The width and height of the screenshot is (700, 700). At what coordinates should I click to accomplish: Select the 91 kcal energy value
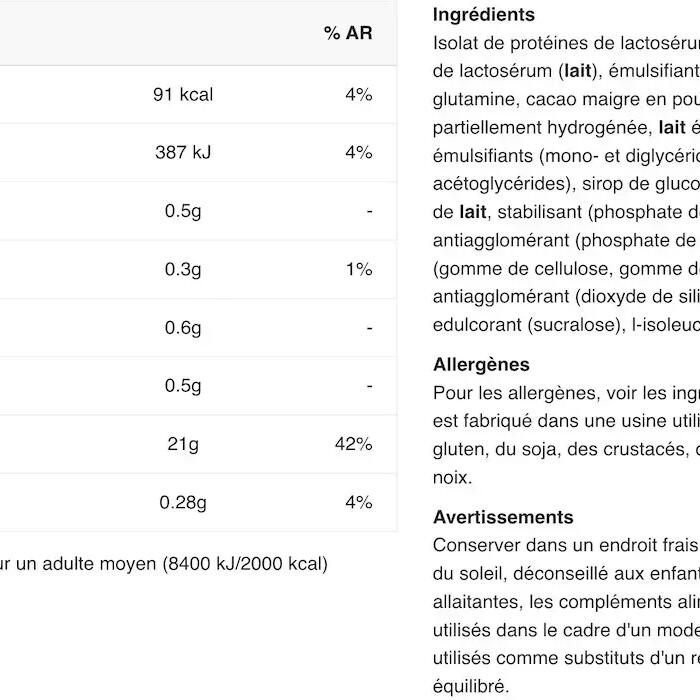pos(183,95)
